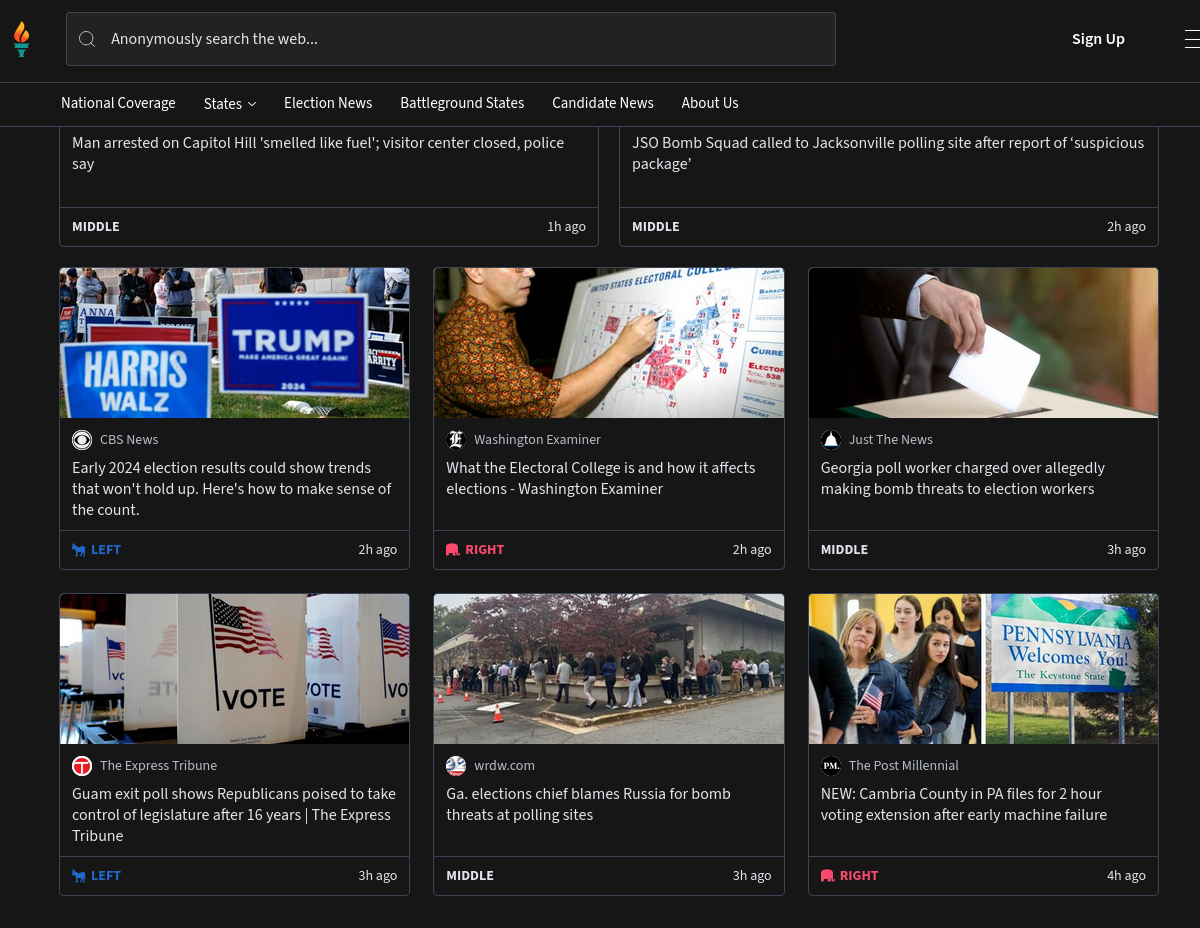1200x928 pixels.
Task: Click the voting booths VOTE thumbnail
Action: coord(234,669)
